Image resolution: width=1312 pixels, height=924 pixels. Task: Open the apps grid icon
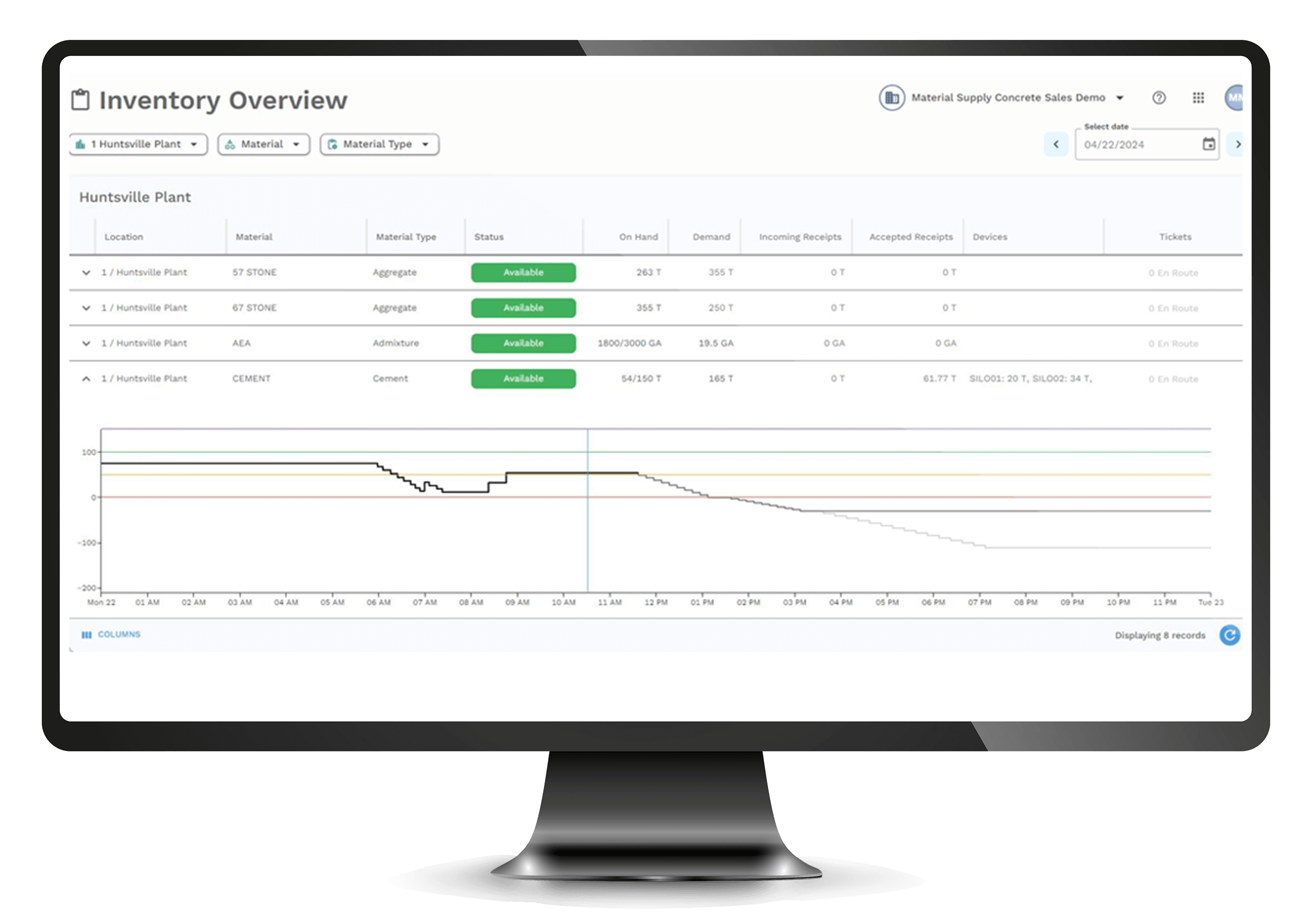(1198, 98)
